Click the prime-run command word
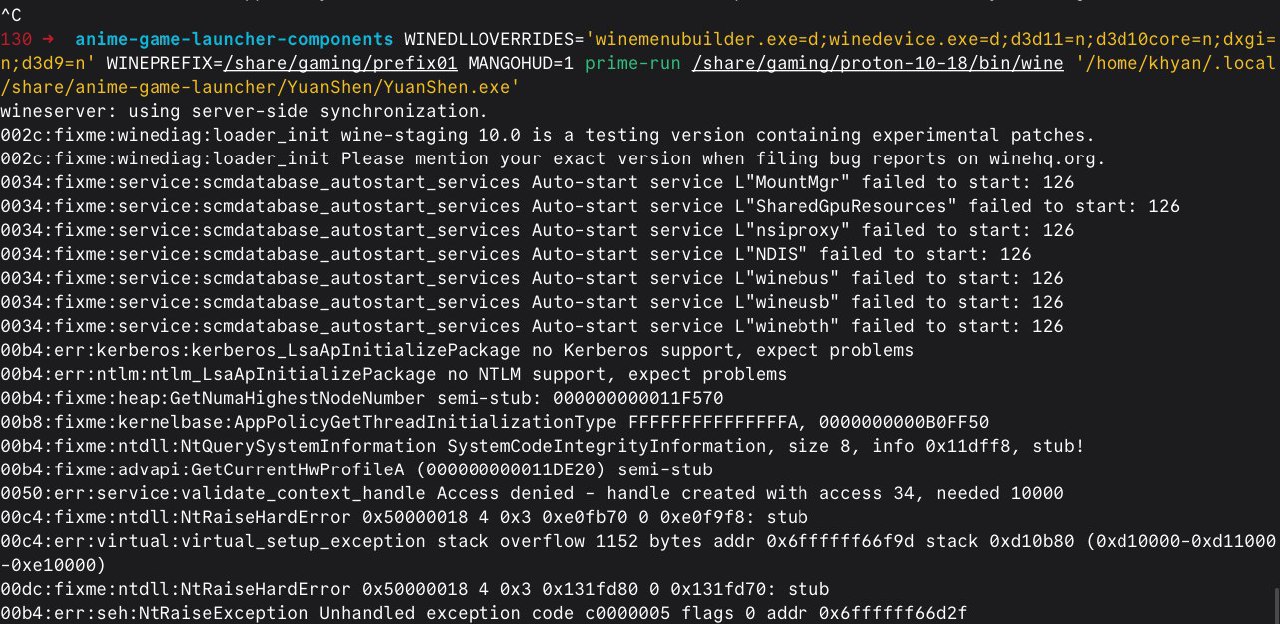 tap(632, 63)
